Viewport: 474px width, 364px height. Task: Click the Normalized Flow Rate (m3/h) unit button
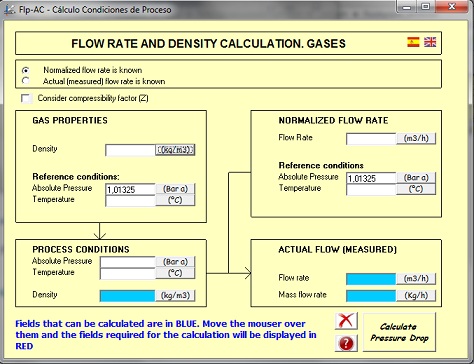(416, 138)
